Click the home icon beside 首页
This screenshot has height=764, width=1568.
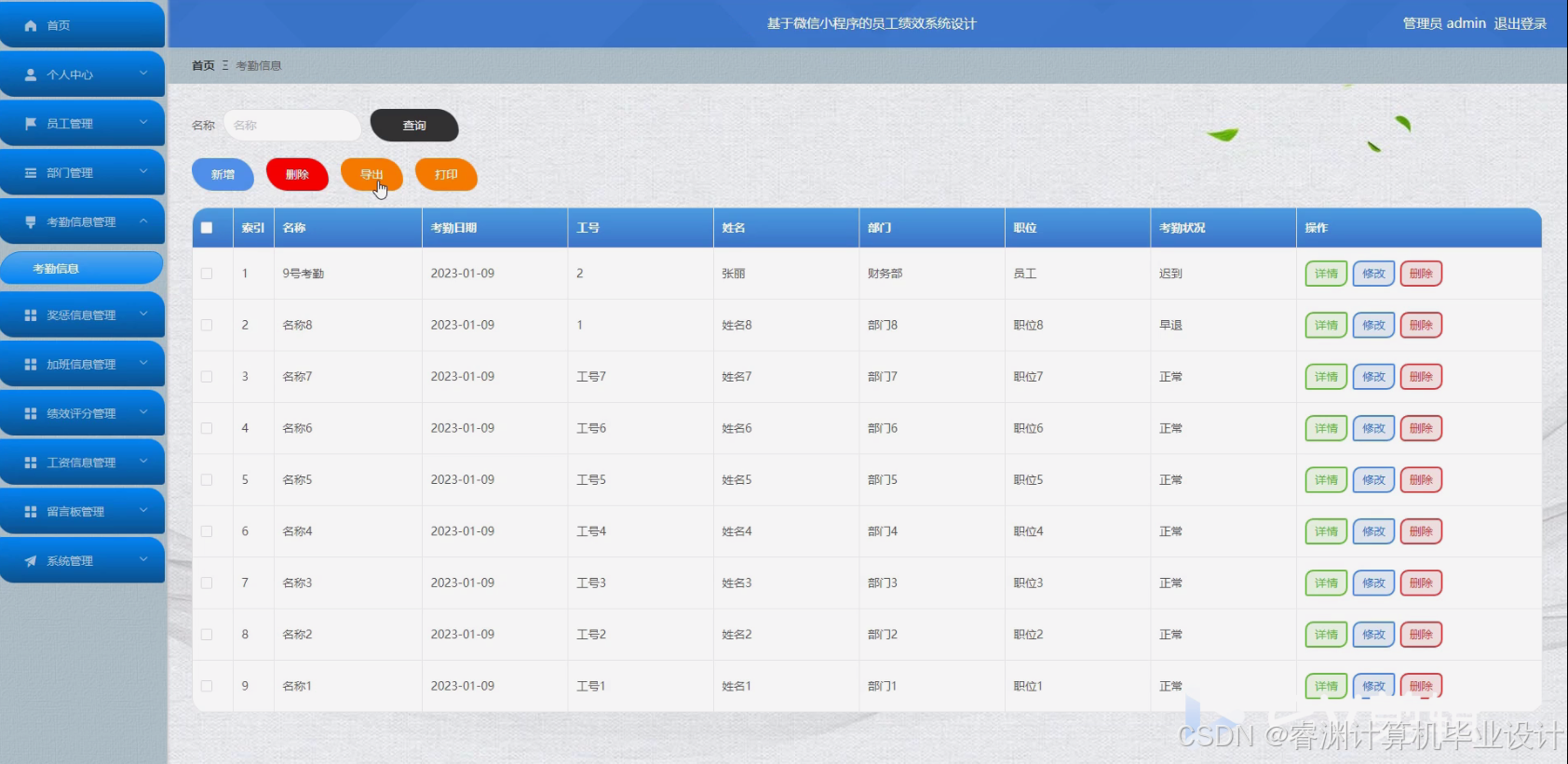(31, 26)
